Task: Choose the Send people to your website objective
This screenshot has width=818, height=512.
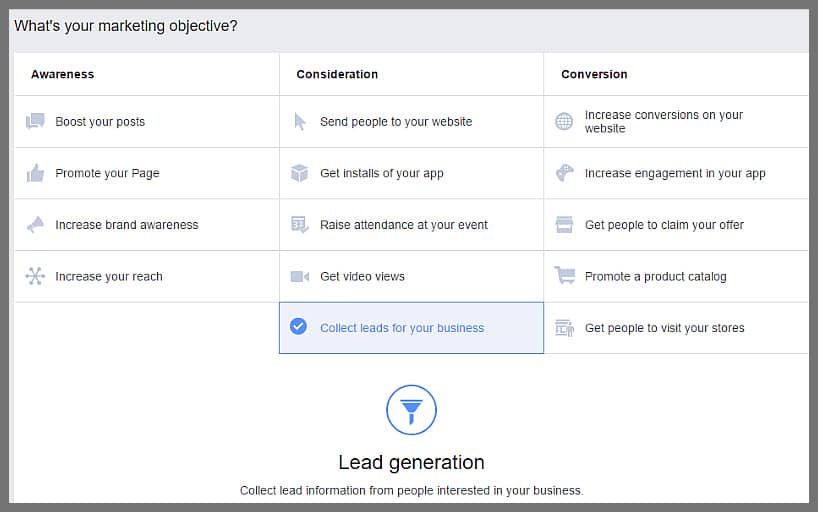Action: [x=396, y=122]
